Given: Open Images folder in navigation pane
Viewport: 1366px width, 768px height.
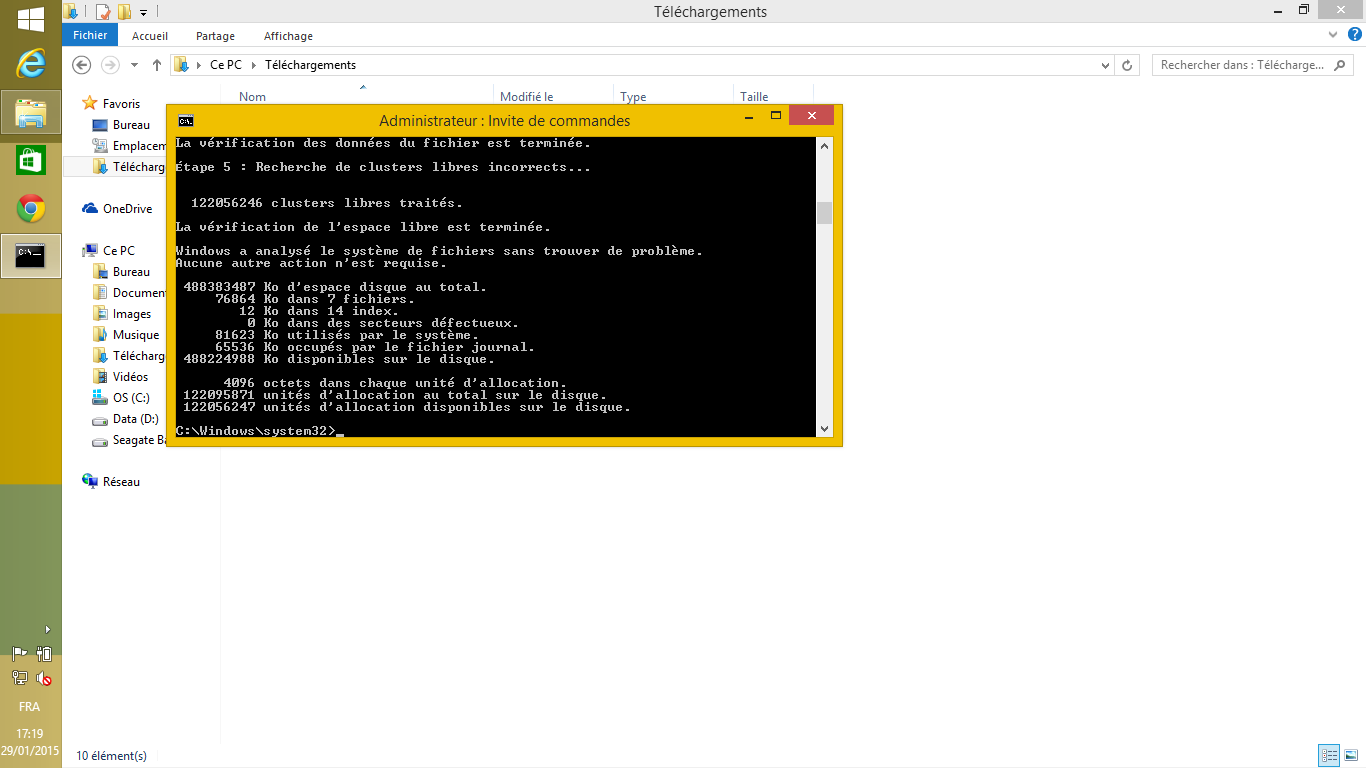Looking at the screenshot, I should point(132,314).
